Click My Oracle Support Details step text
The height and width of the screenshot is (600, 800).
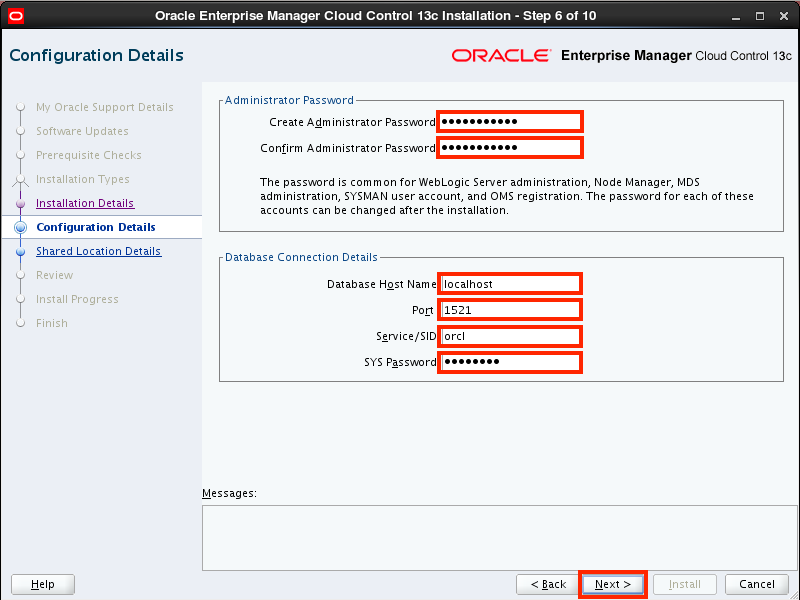pyautogui.click(x=105, y=107)
